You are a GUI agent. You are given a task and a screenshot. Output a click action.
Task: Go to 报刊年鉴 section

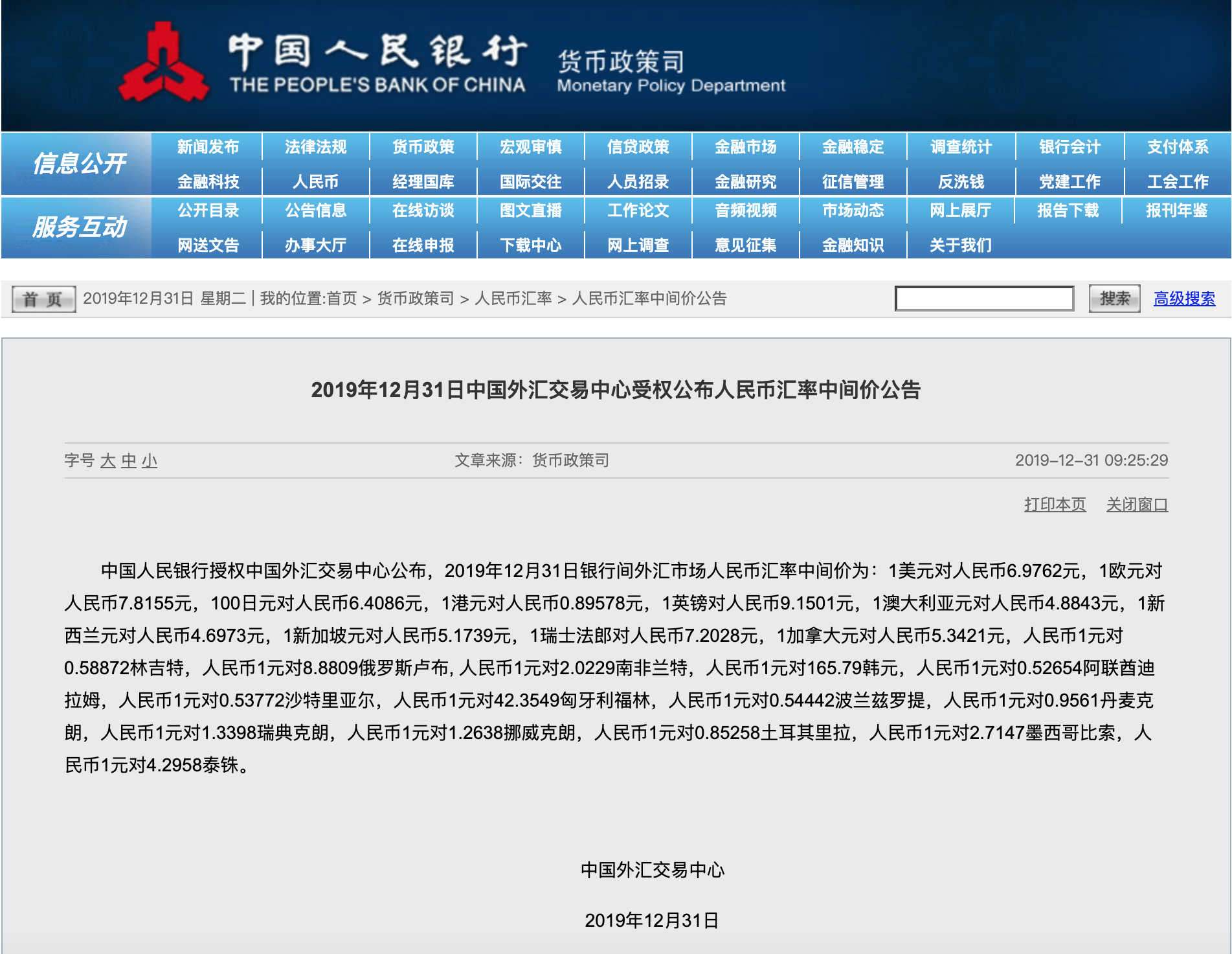pos(1177,210)
